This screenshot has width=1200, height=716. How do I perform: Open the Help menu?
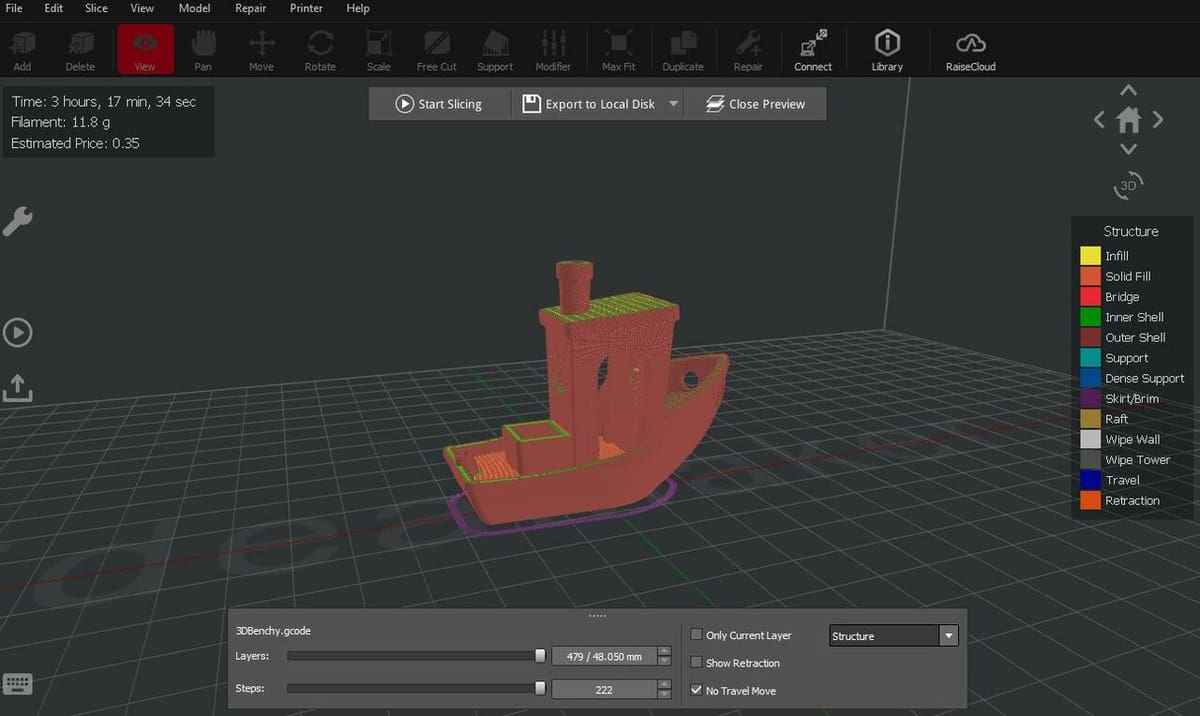(x=357, y=8)
